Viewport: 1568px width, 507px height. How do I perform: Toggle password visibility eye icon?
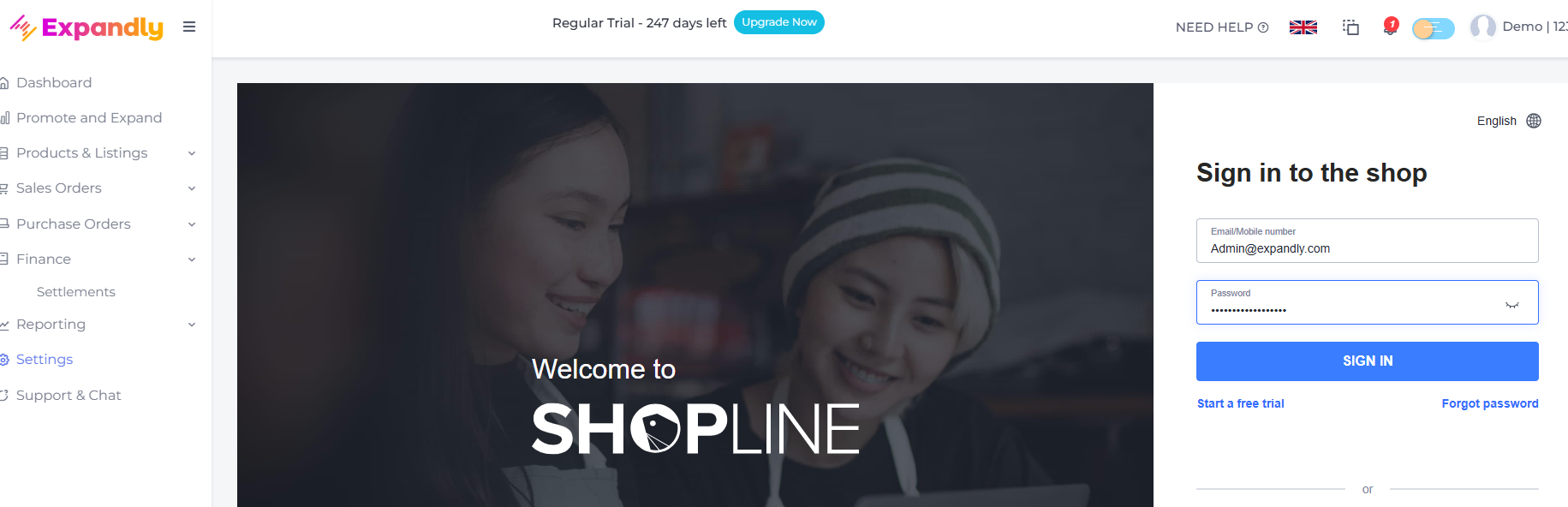[x=1511, y=305]
